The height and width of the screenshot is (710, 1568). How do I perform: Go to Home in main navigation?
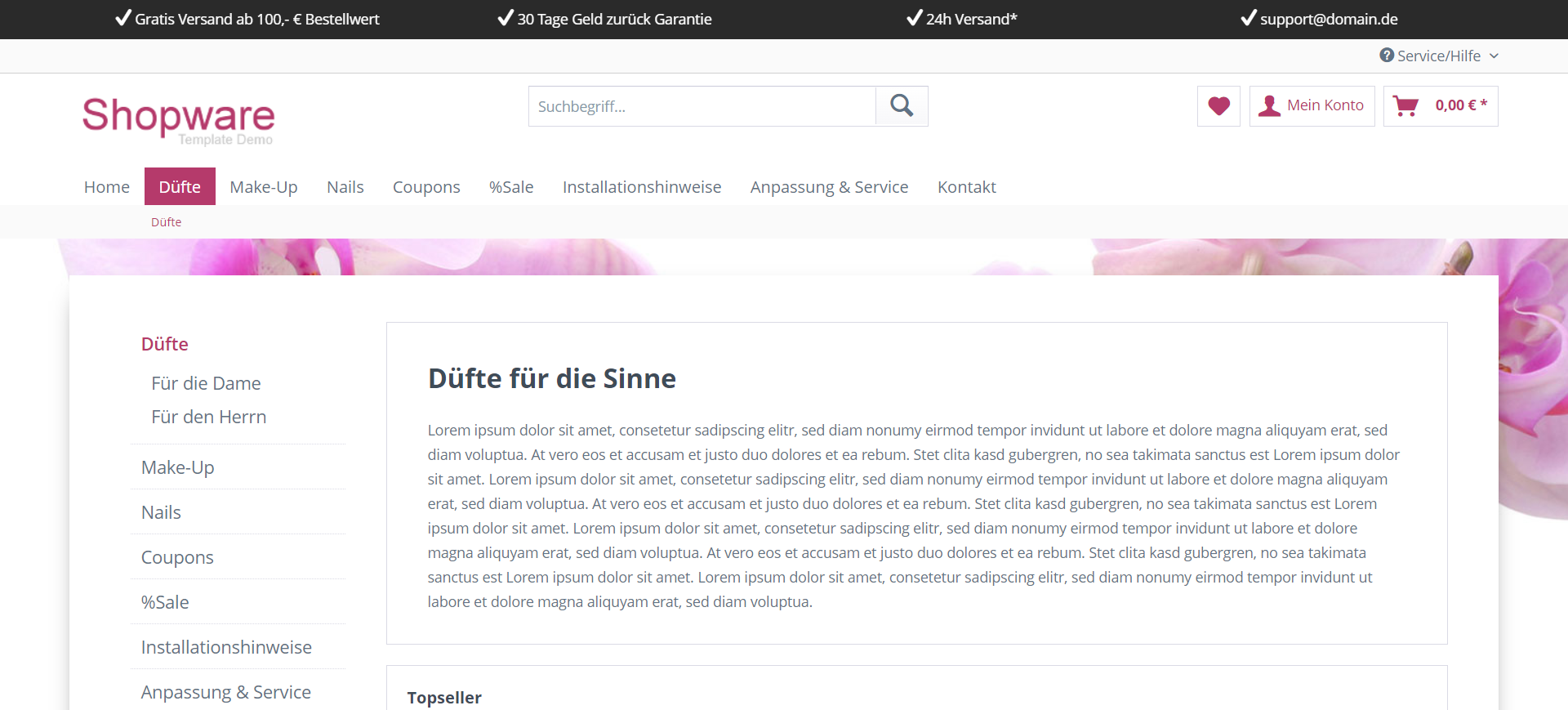(x=107, y=186)
